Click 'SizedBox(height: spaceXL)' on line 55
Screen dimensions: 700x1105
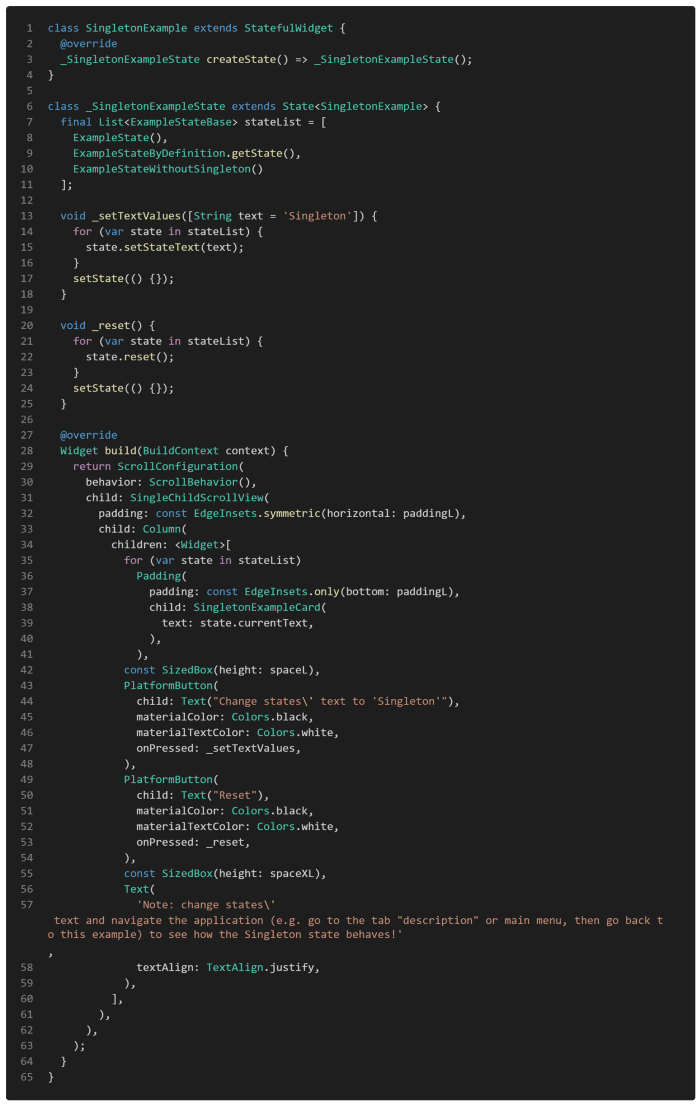point(241,873)
